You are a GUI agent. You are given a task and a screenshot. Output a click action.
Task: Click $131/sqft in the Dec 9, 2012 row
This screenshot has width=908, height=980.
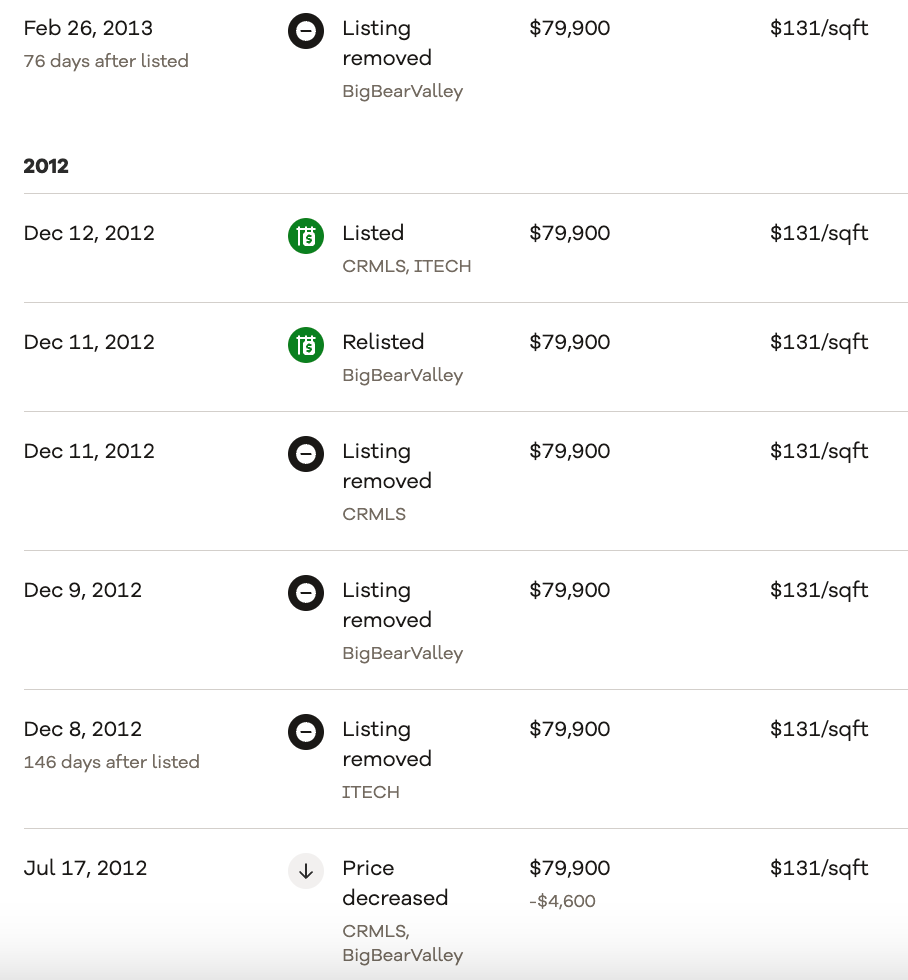coord(818,590)
